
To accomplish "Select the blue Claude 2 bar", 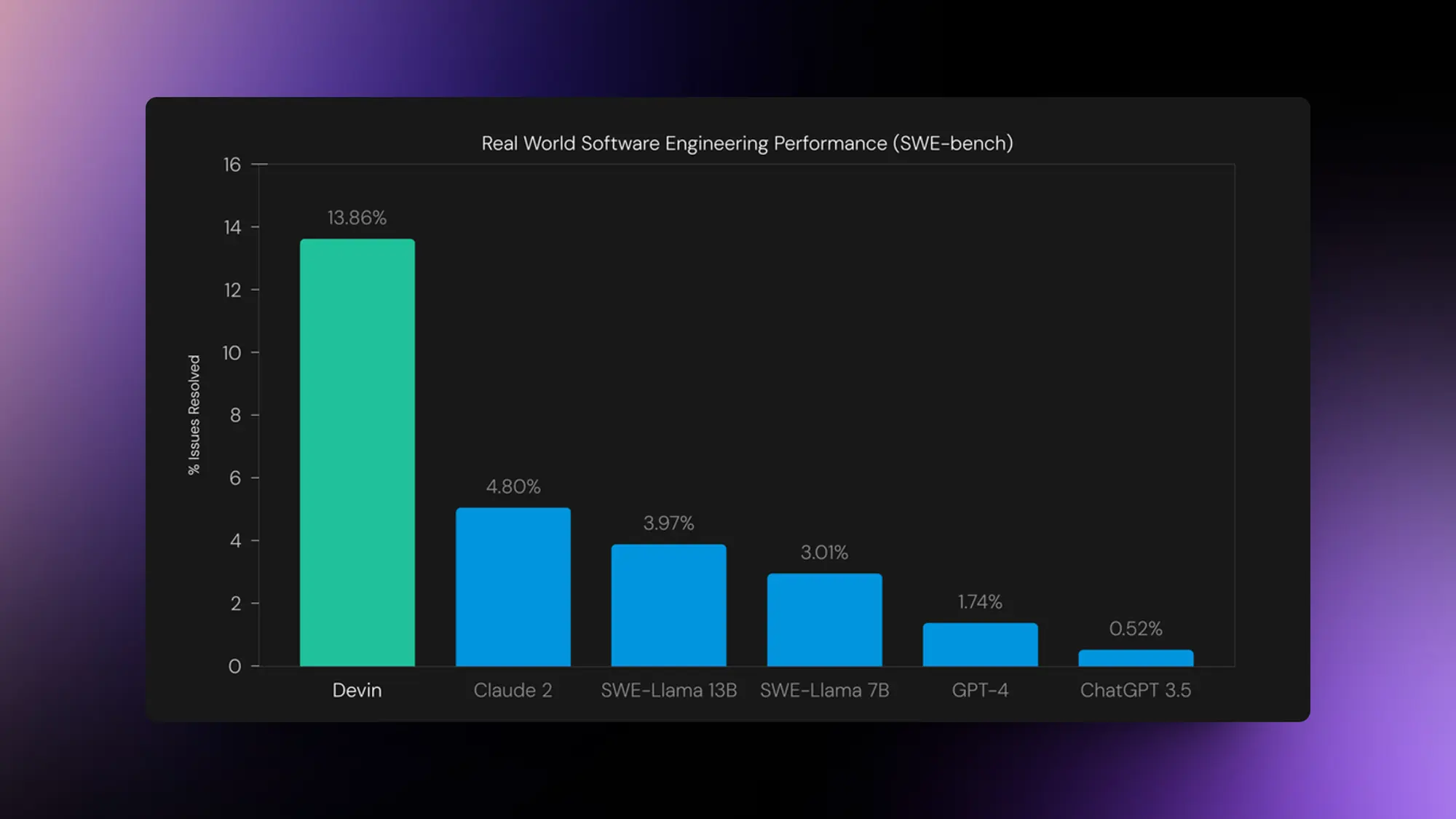I will point(513,587).
